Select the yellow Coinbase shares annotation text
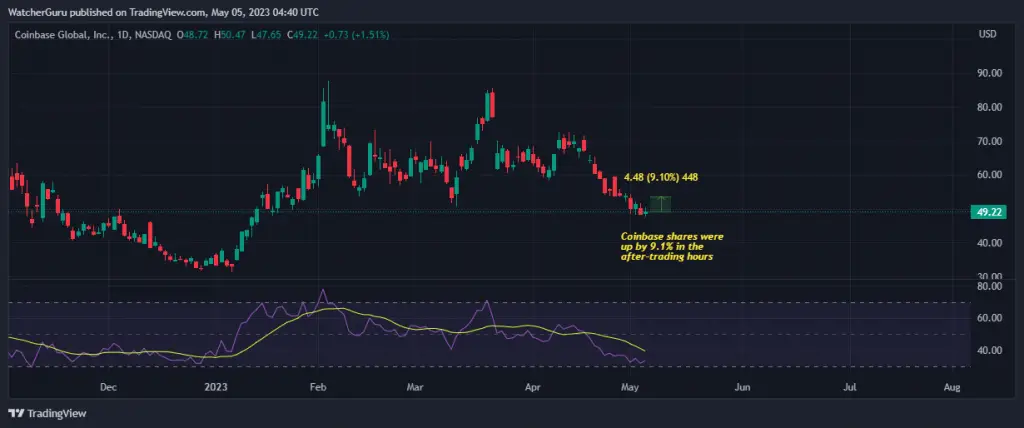Screen dimensions: 1024x428 tap(663, 247)
